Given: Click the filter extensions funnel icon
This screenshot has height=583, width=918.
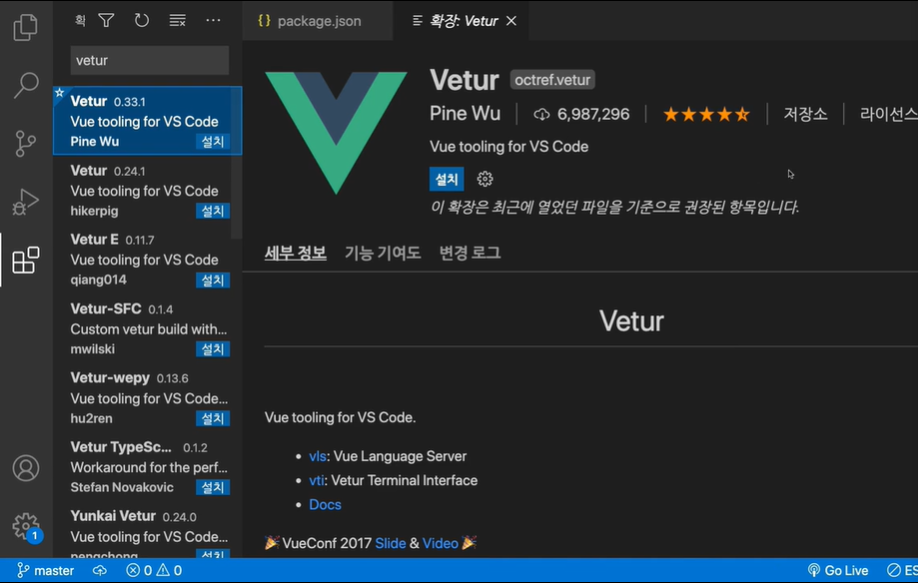Looking at the screenshot, I should point(106,20).
